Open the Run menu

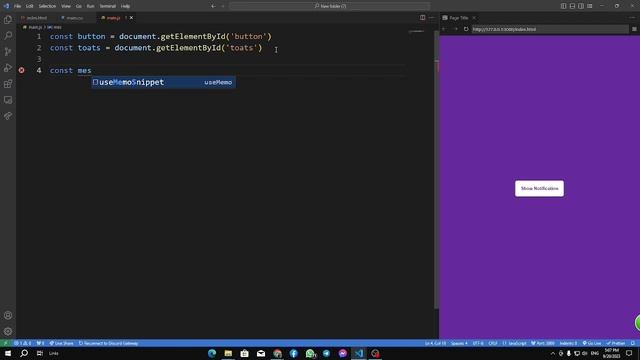90,6
